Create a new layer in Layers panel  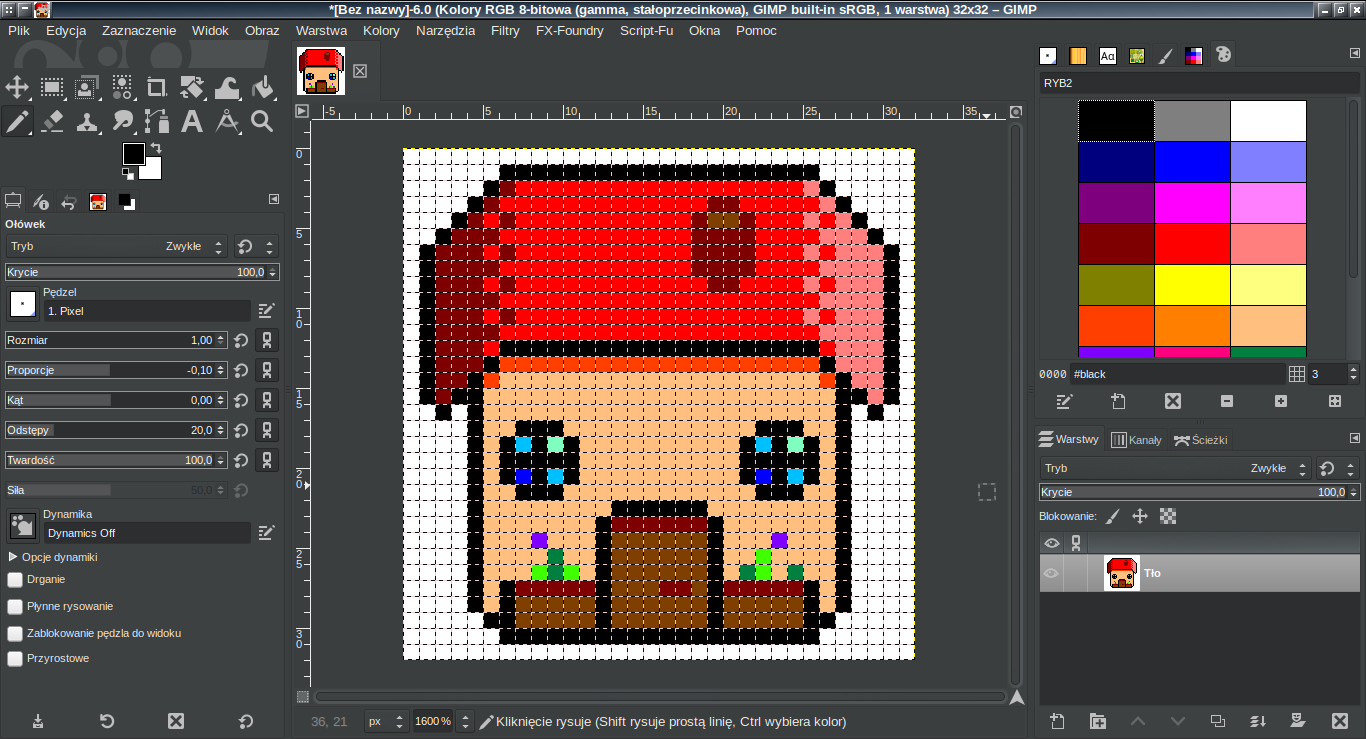pyautogui.click(x=1057, y=721)
